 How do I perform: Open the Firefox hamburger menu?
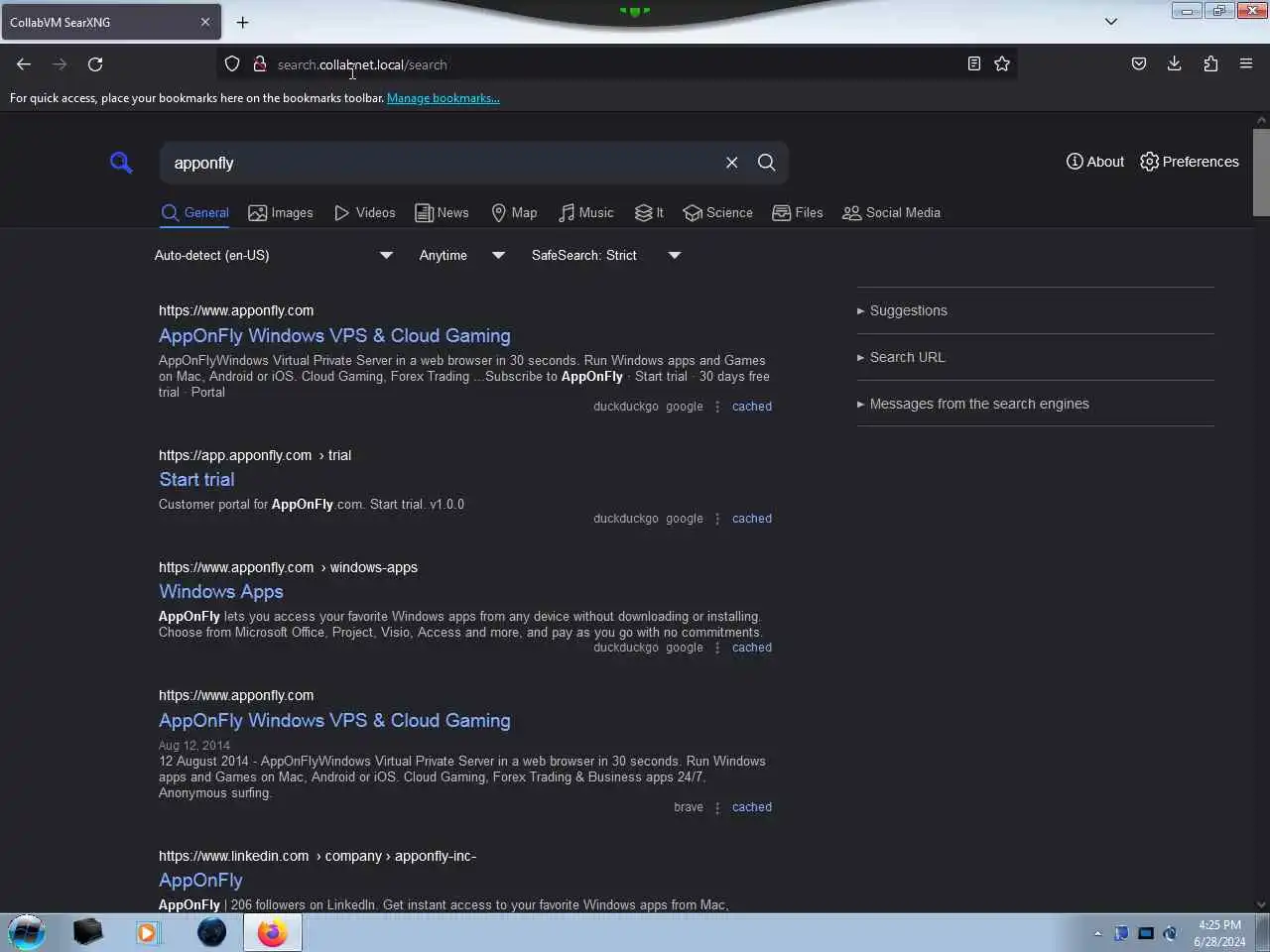pos(1246,63)
